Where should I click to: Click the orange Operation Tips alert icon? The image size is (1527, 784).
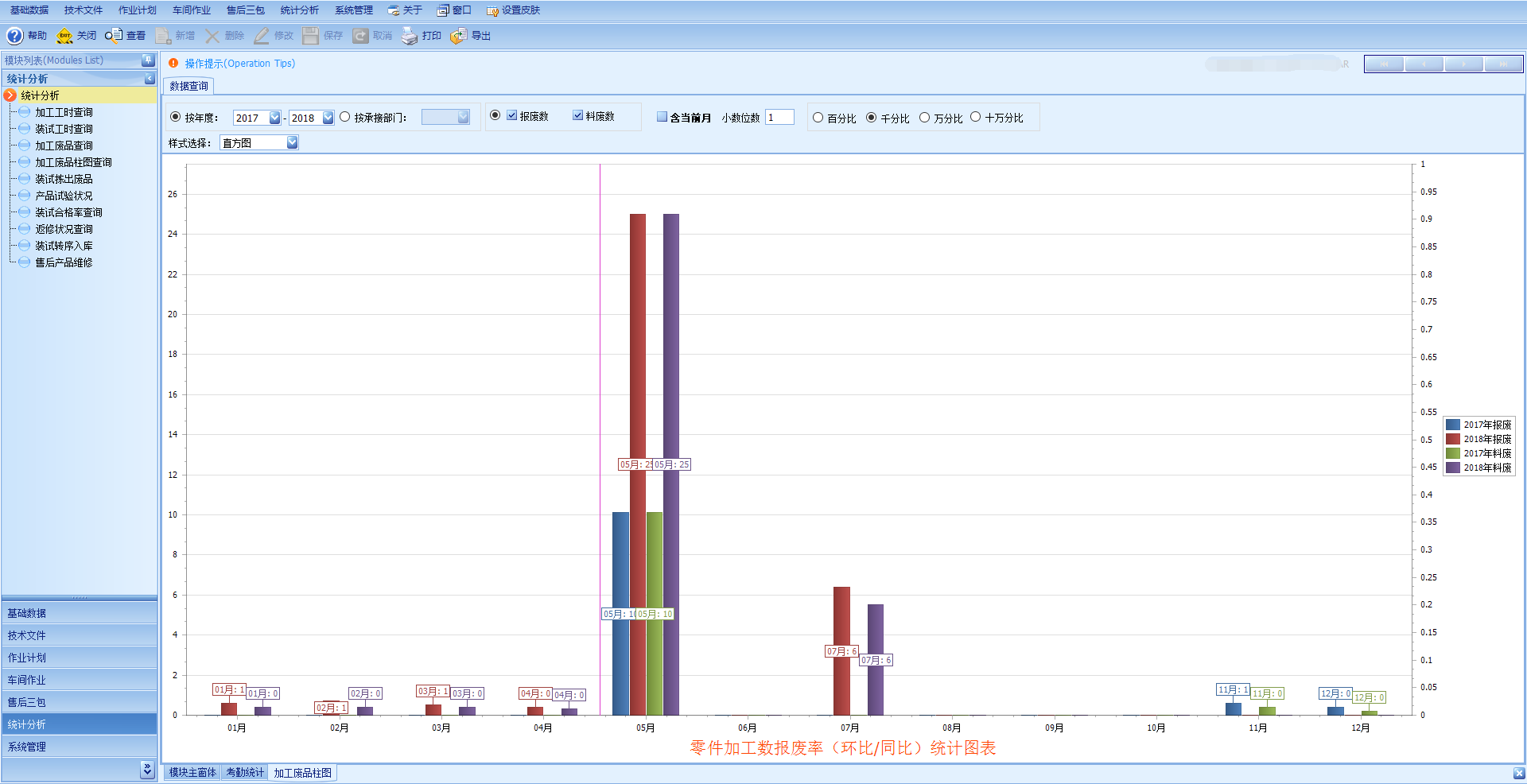tap(173, 64)
